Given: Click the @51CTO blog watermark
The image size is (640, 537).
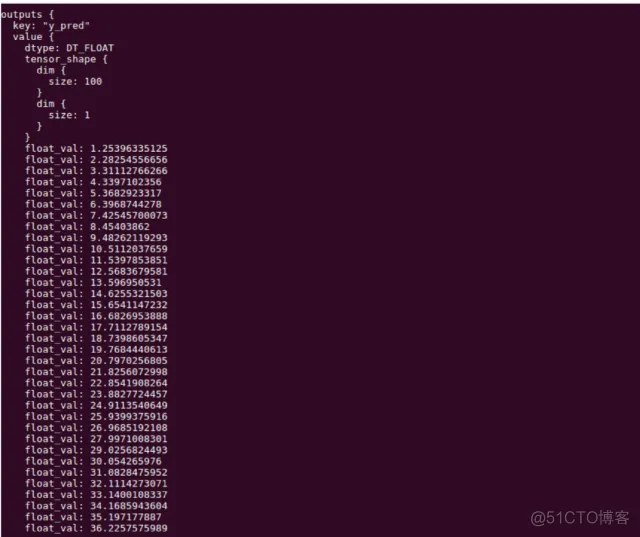Looking at the screenshot, I should coord(580,517).
